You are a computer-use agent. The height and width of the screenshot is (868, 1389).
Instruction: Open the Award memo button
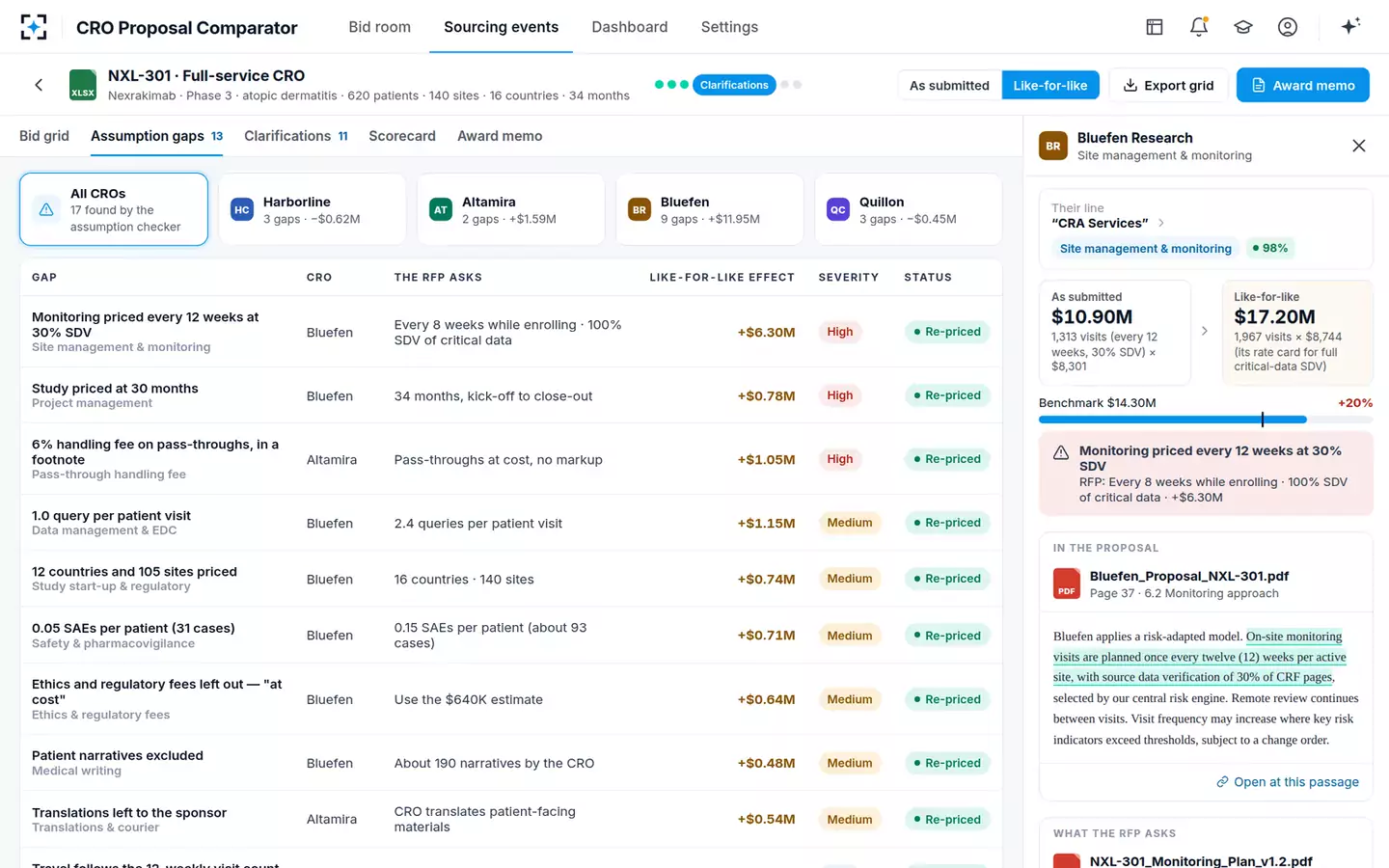pyautogui.click(x=1303, y=85)
